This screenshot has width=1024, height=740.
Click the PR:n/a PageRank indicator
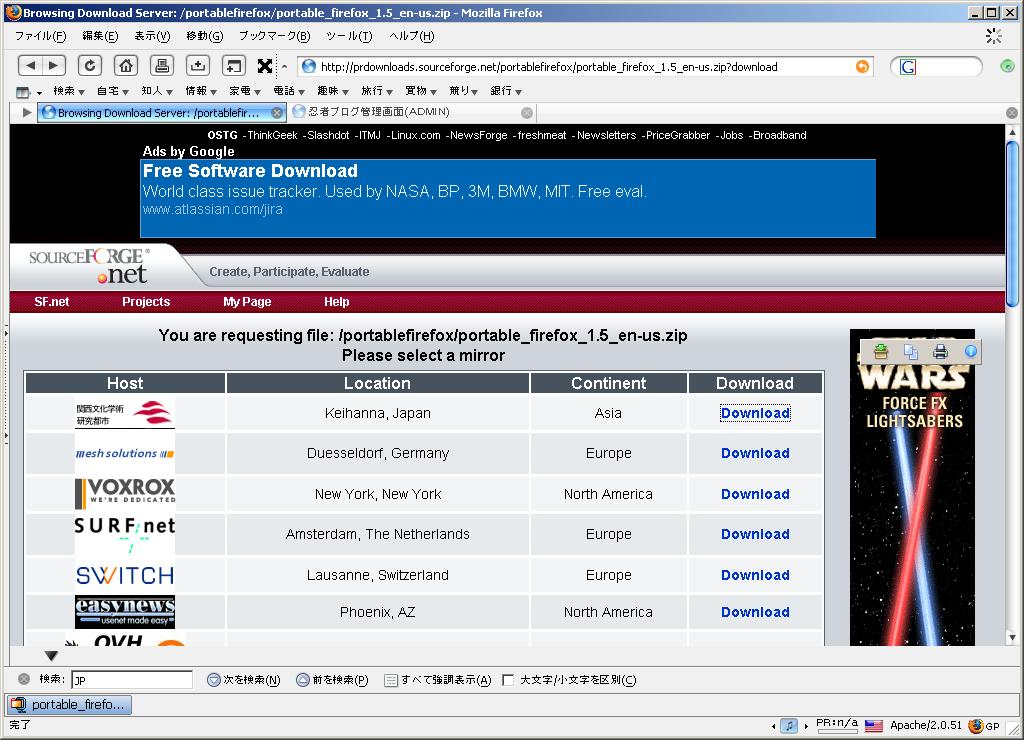(x=837, y=725)
